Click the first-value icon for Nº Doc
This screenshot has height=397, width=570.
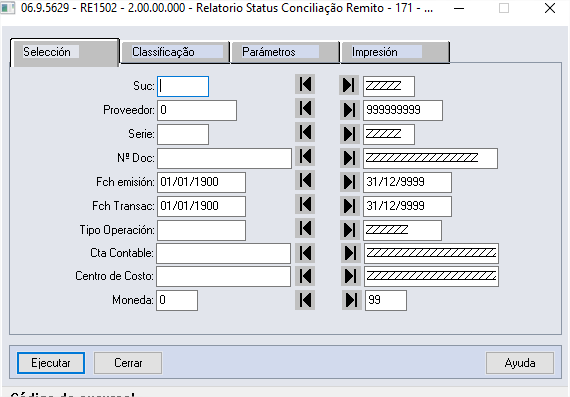pyautogui.click(x=305, y=157)
